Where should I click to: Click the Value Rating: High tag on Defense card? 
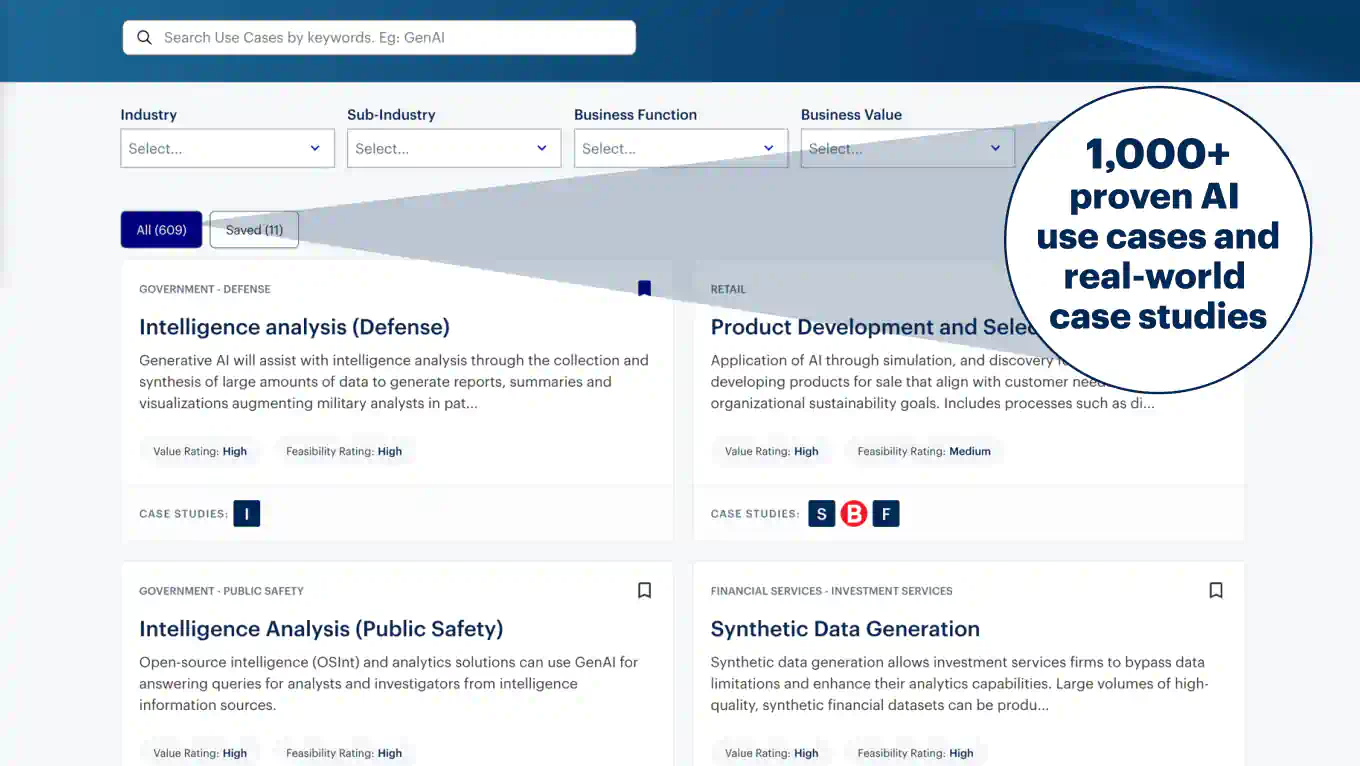pos(200,450)
